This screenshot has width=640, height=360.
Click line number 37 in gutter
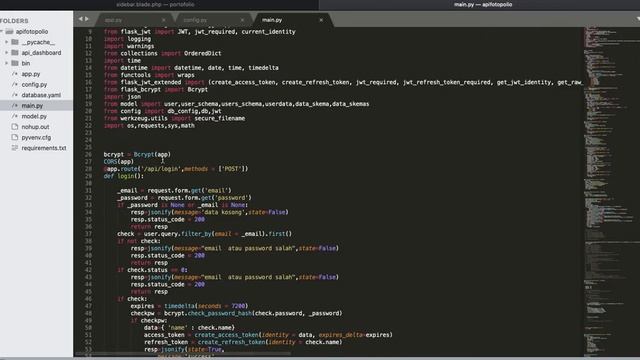pyautogui.click(x=89, y=234)
